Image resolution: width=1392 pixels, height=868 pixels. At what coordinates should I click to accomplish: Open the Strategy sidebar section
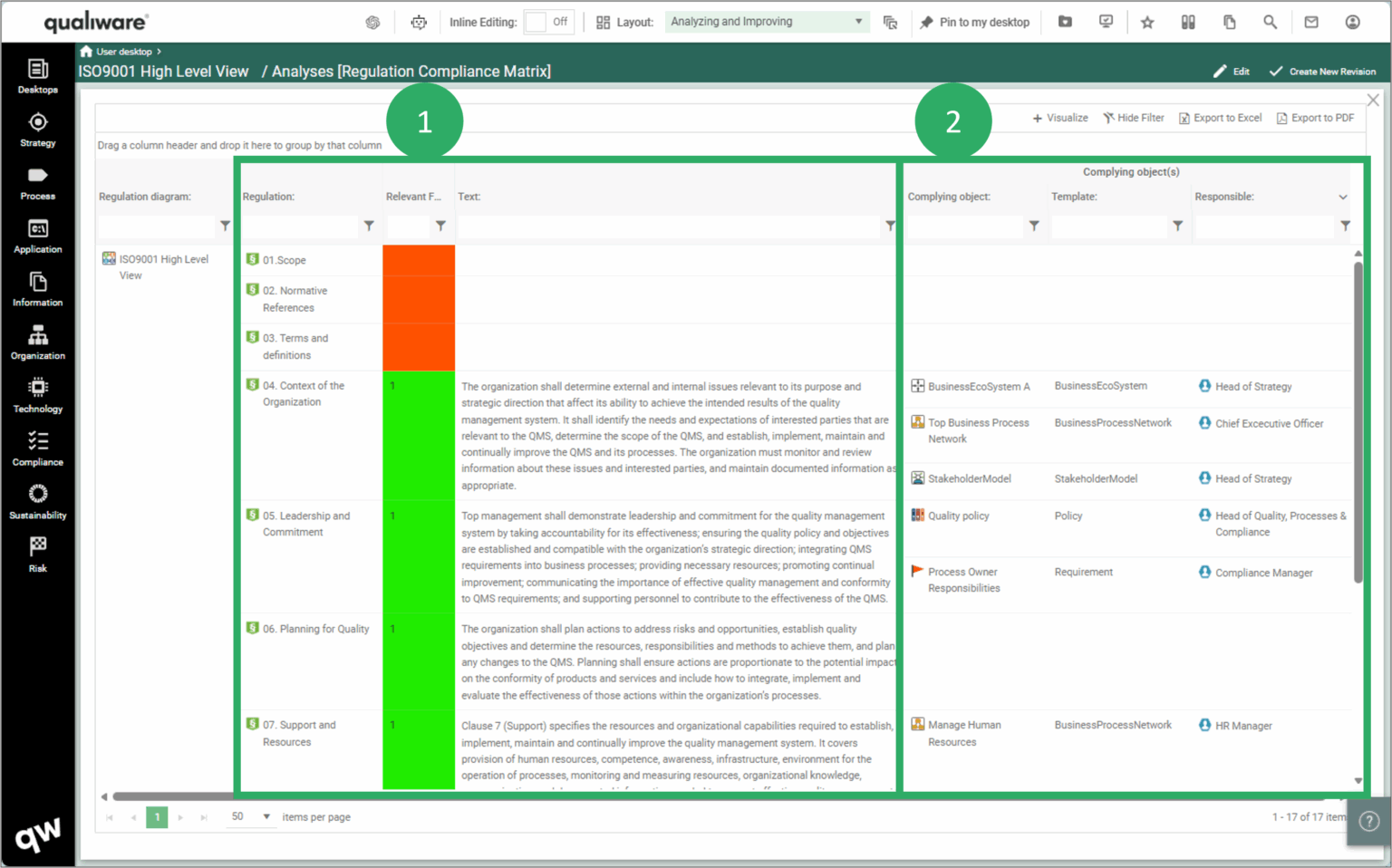(37, 130)
